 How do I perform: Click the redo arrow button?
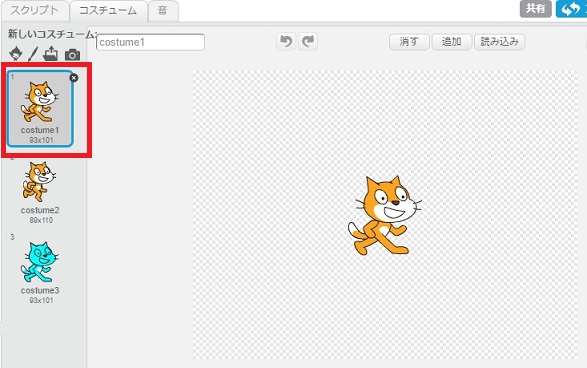[x=308, y=41]
